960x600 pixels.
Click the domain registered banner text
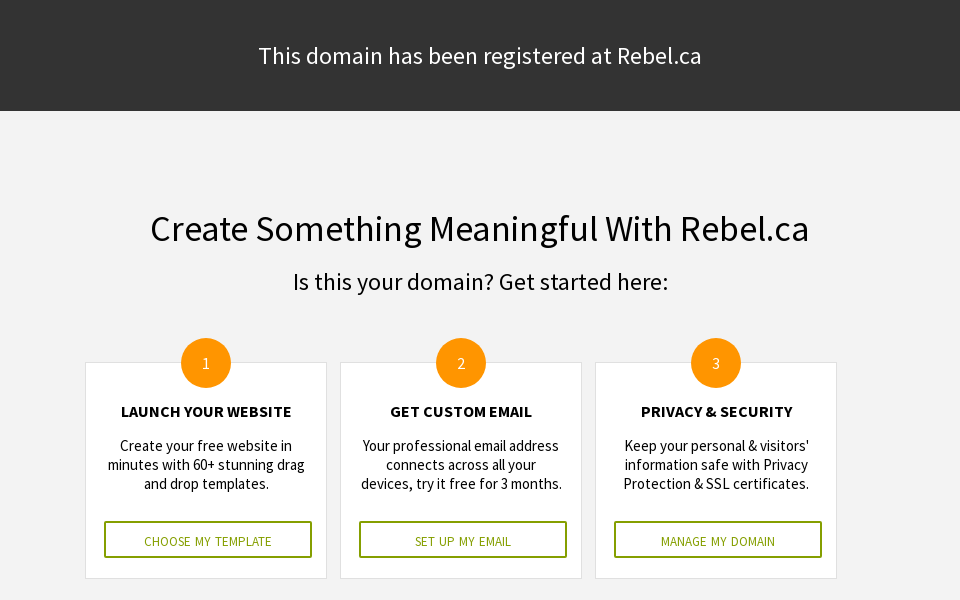pyautogui.click(x=480, y=56)
